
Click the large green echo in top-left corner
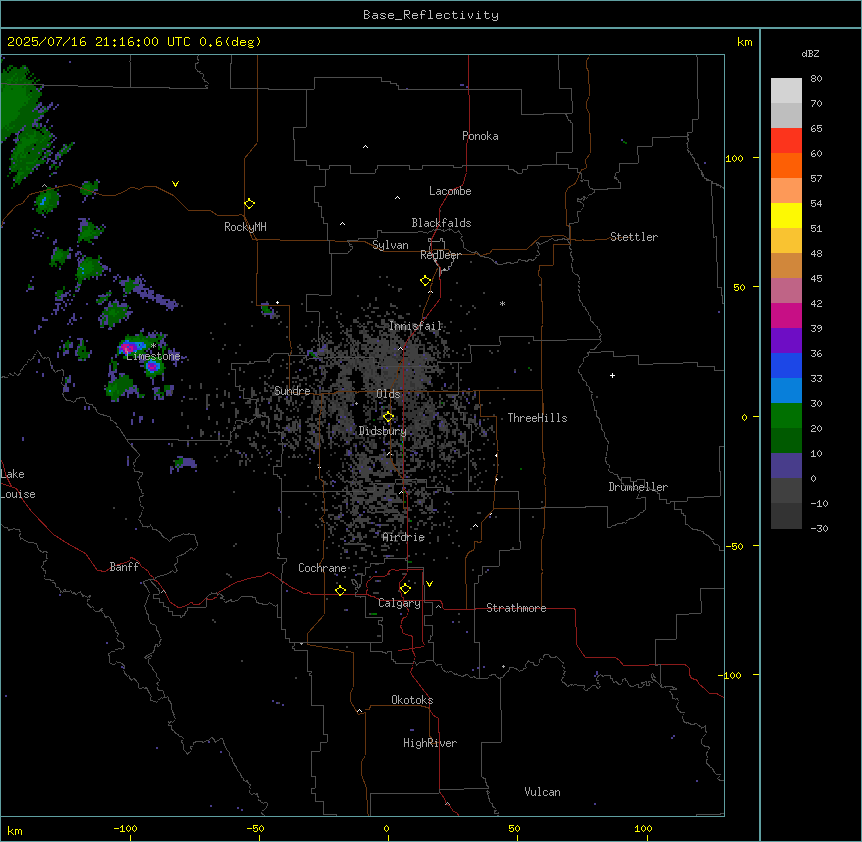[20, 102]
